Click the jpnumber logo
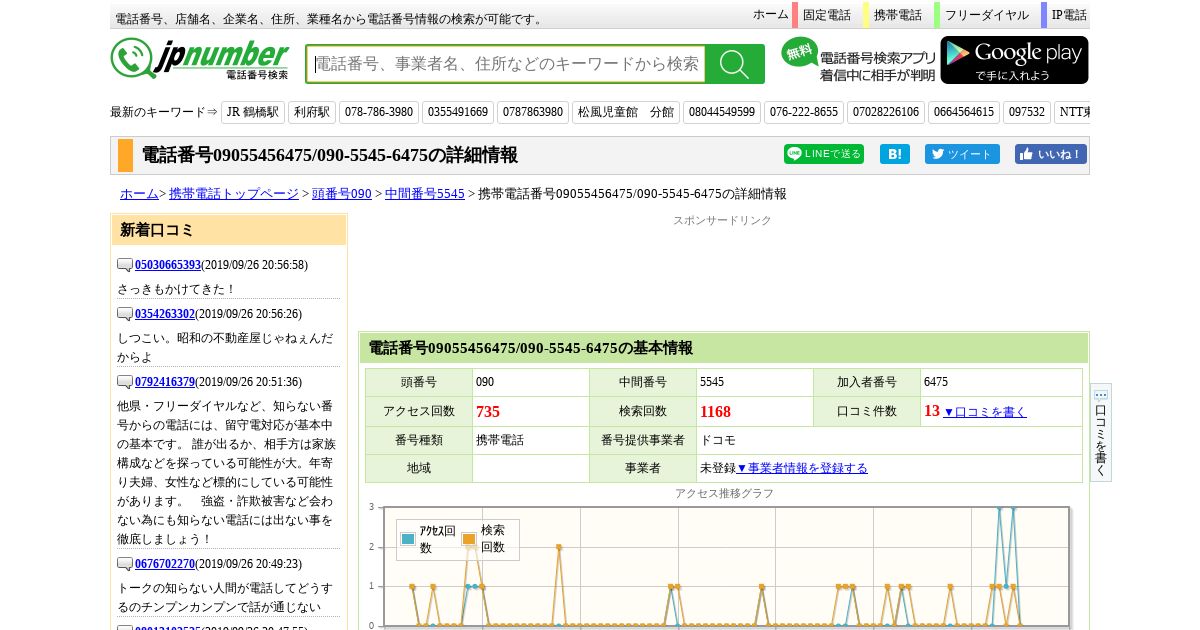 [200, 59]
